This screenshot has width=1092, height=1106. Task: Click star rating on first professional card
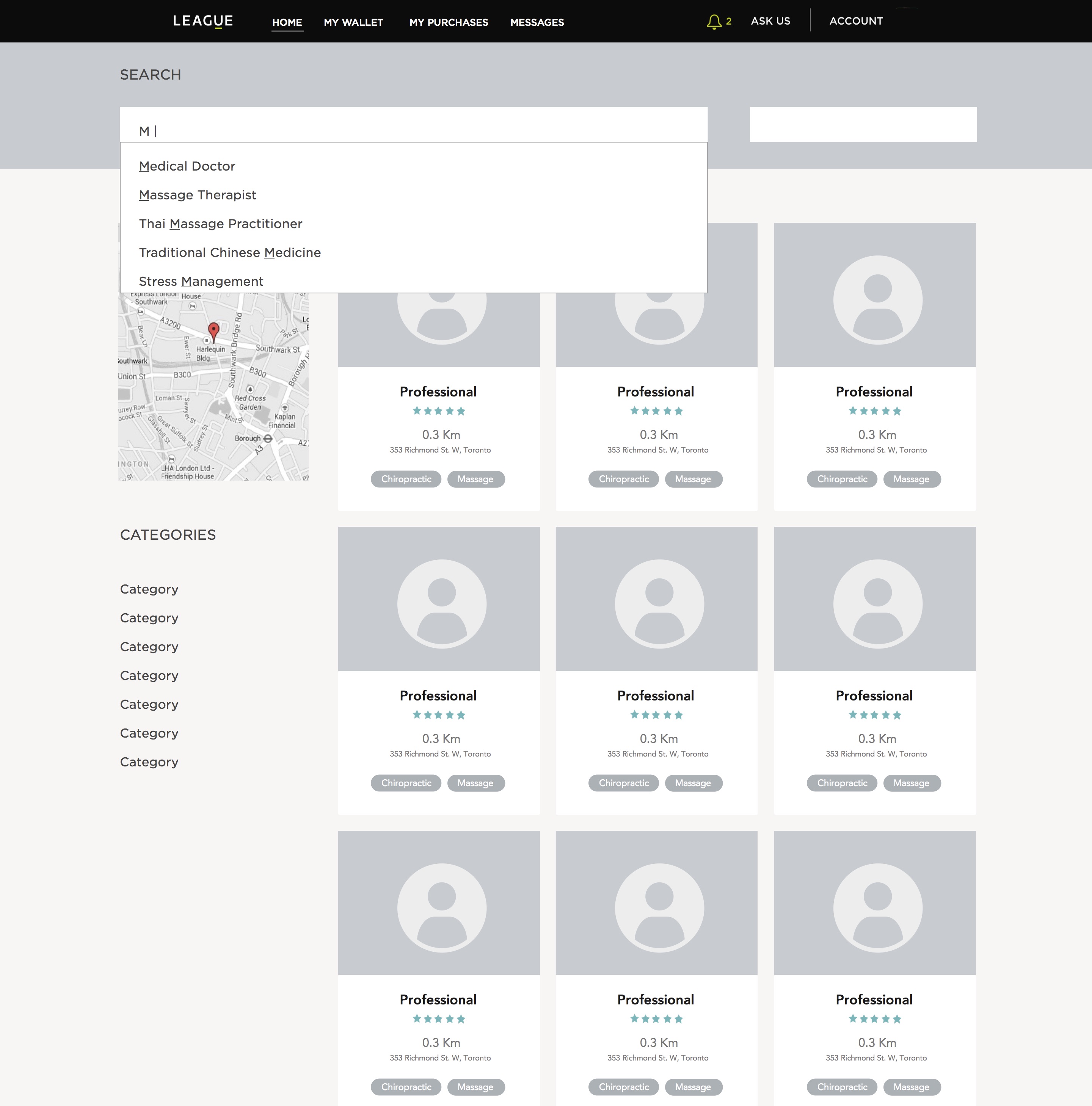(439, 411)
